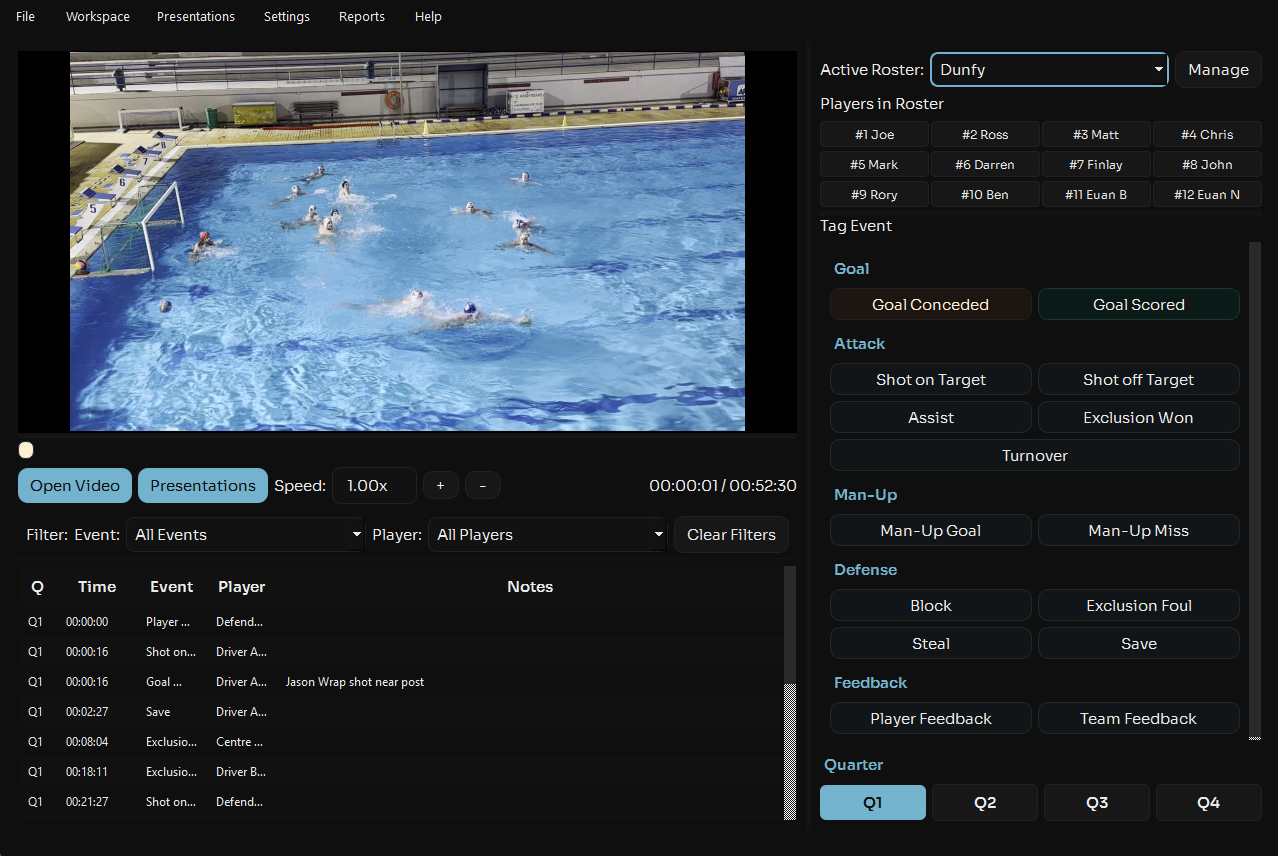Image resolution: width=1278 pixels, height=856 pixels.
Task: Switch to quarter Q2
Action: coord(984,802)
